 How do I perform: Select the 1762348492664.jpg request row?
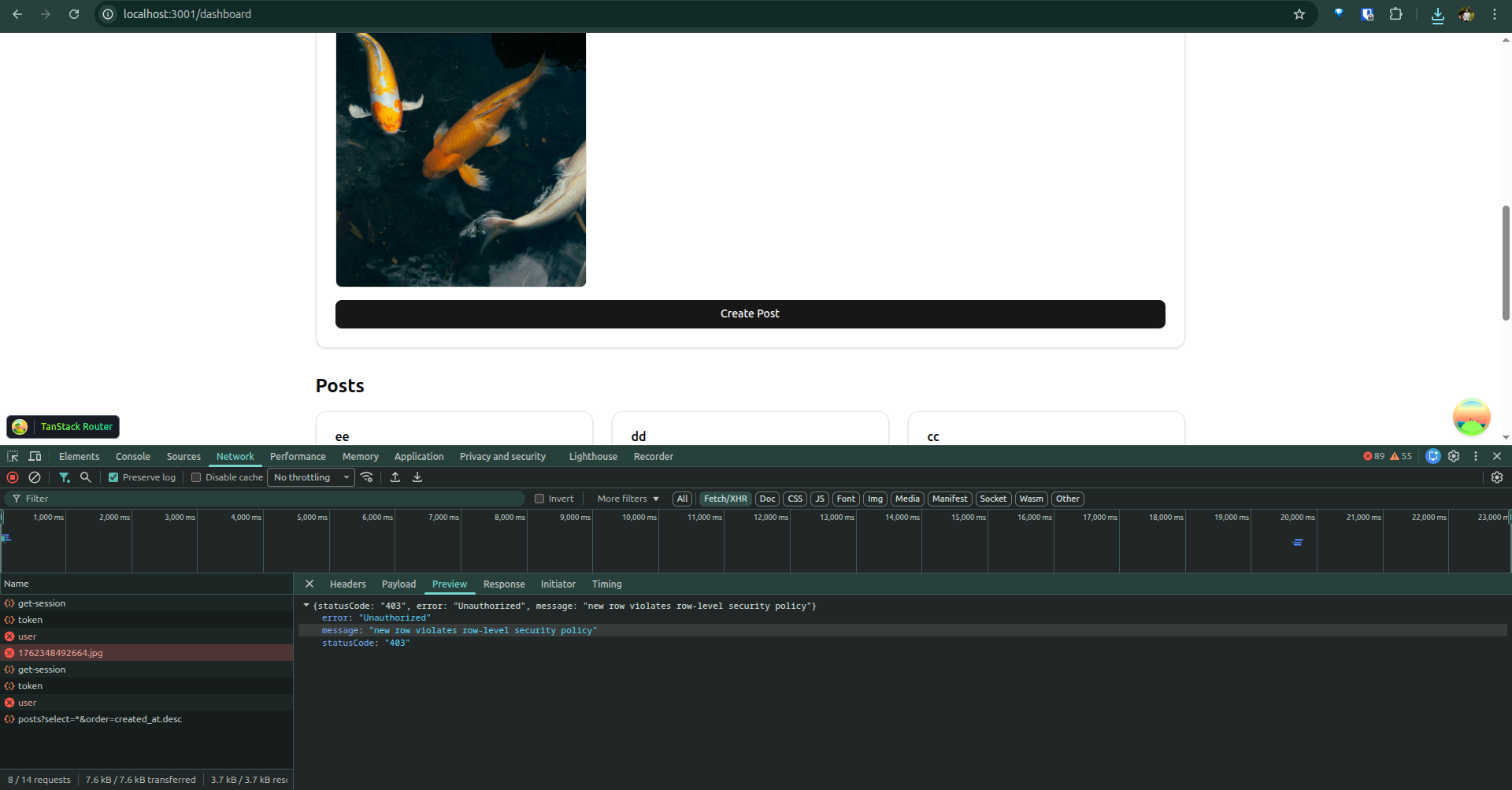coord(146,653)
